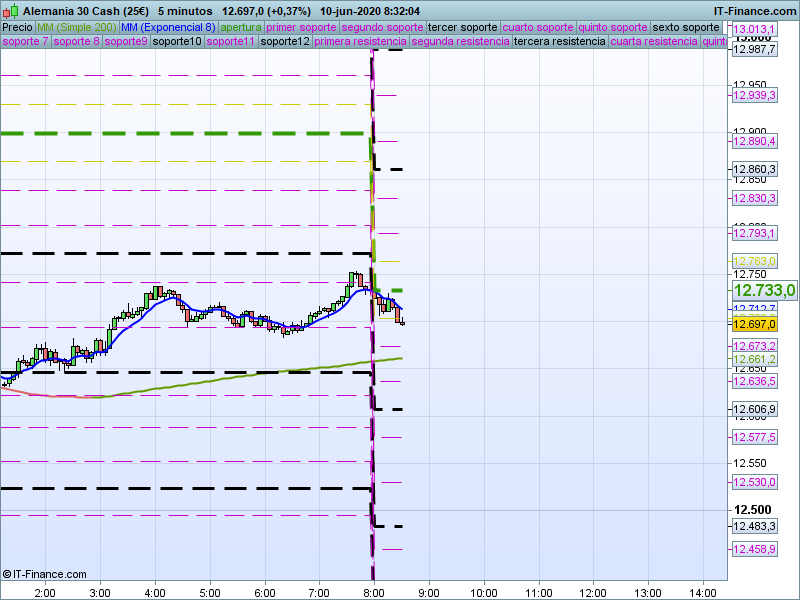Screen dimensions: 800x600
Task: Click the green 12.733,0 price tag
Action: click(763, 290)
